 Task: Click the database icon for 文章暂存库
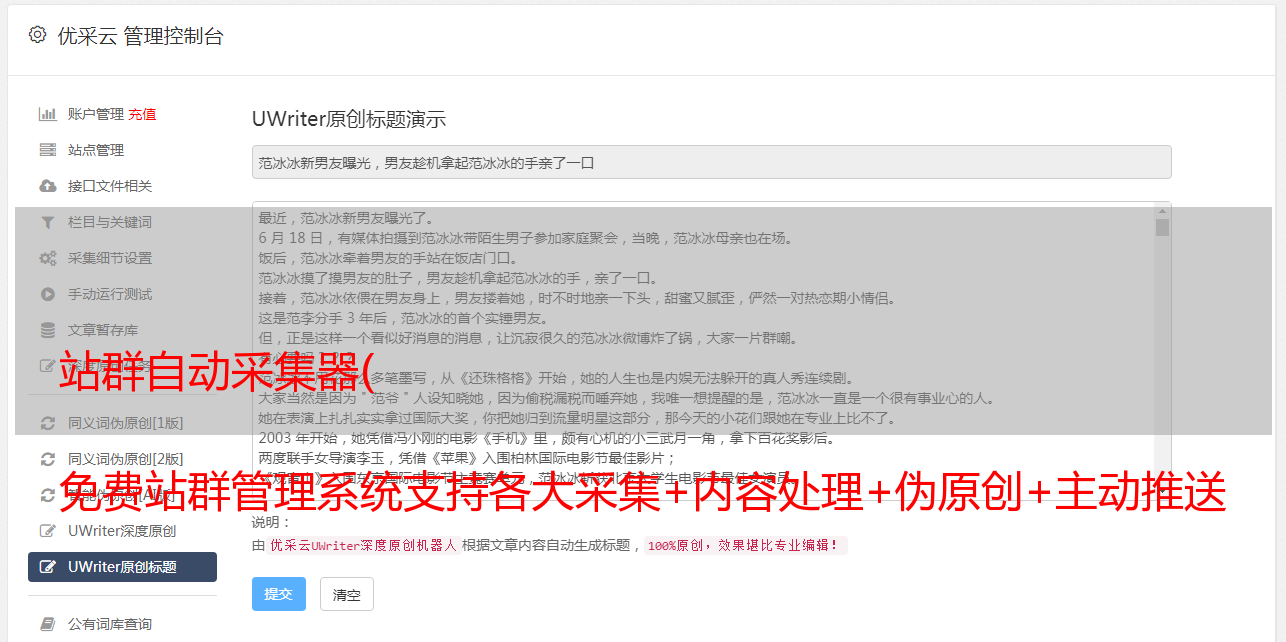pos(47,330)
